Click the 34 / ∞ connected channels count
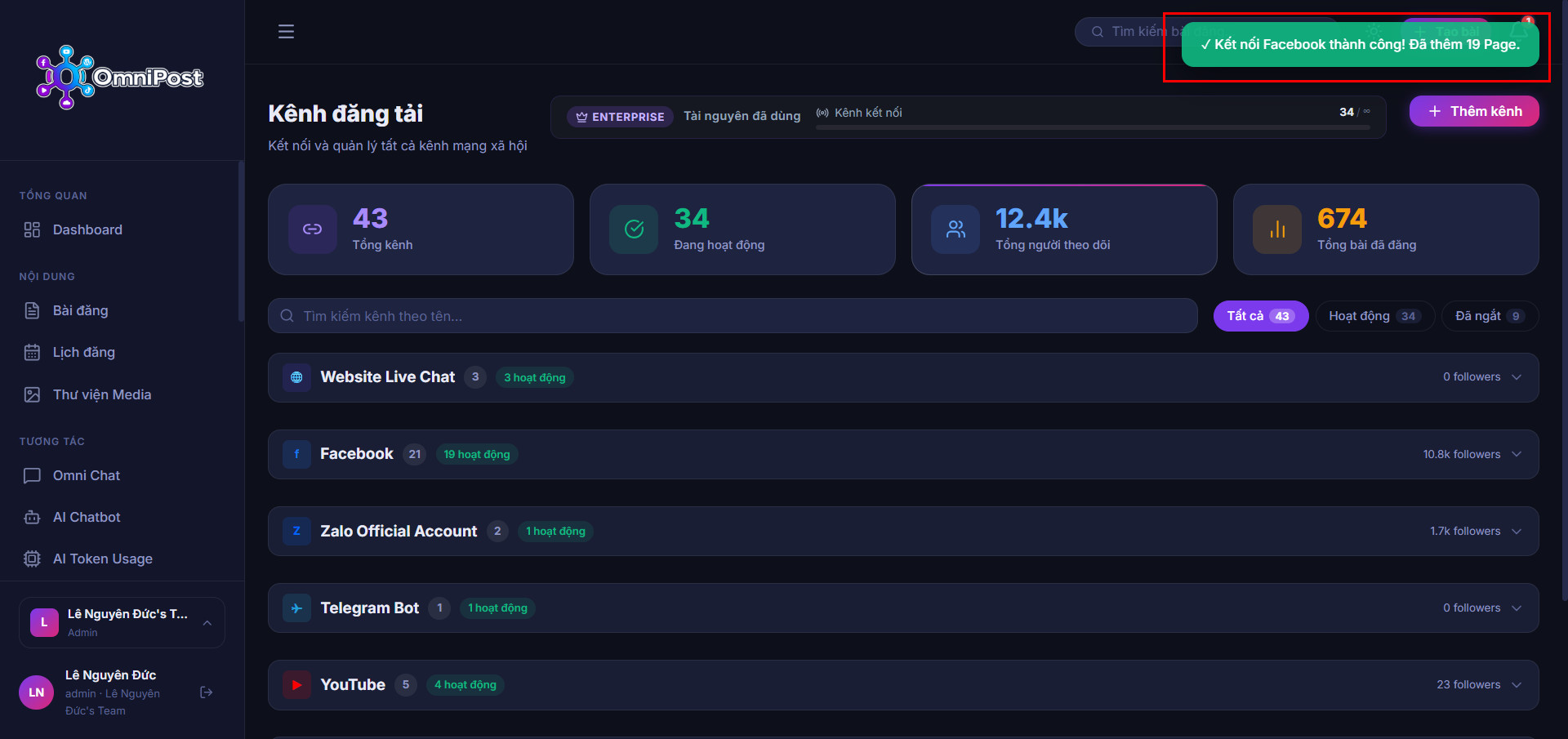Viewport: 1568px width, 739px height. pyautogui.click(x=1354, y=112)
